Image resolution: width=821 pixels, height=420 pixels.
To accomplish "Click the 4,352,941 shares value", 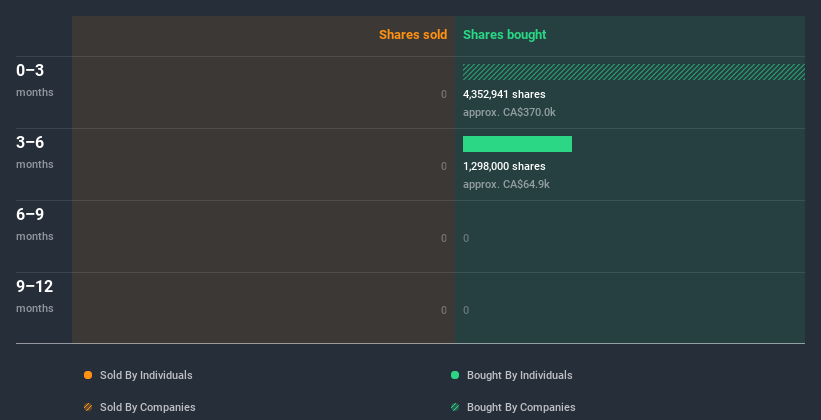I will [x=504, y=94].
